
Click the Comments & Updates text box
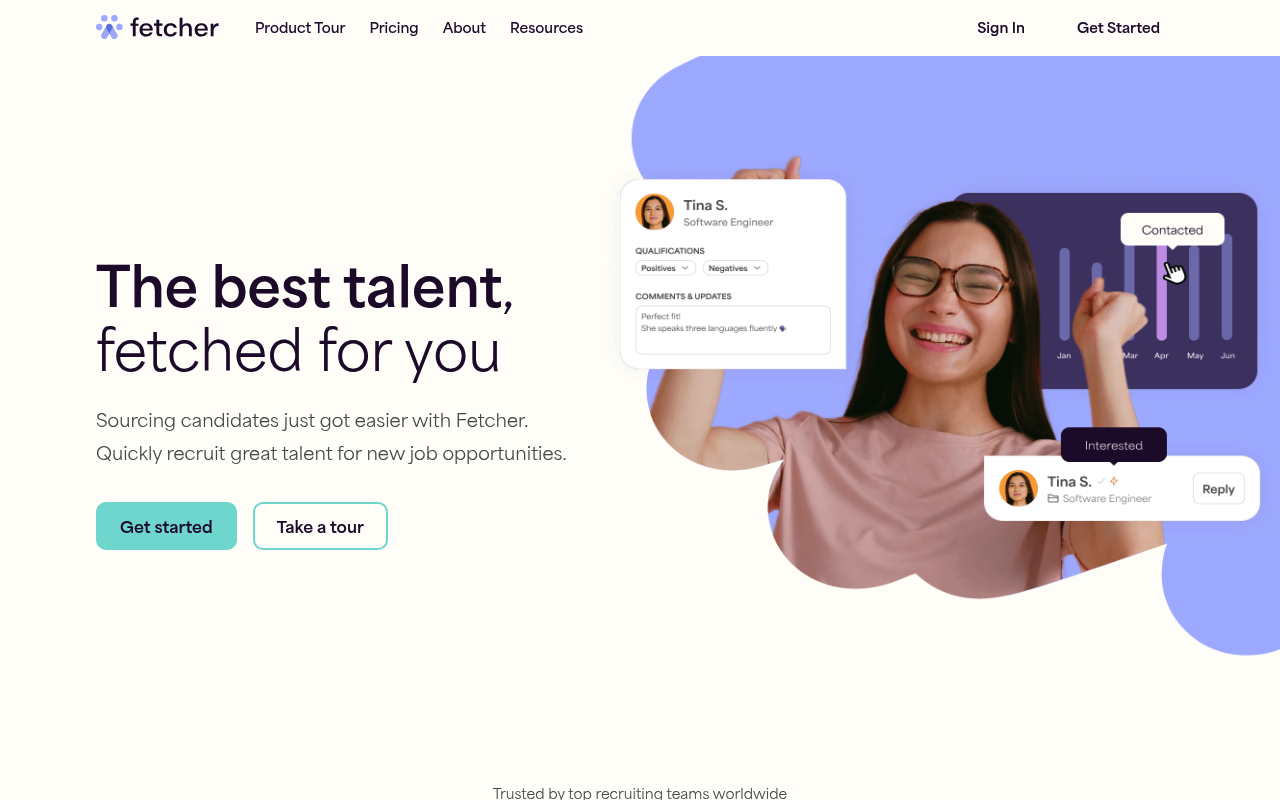click(x=733, y=330)
